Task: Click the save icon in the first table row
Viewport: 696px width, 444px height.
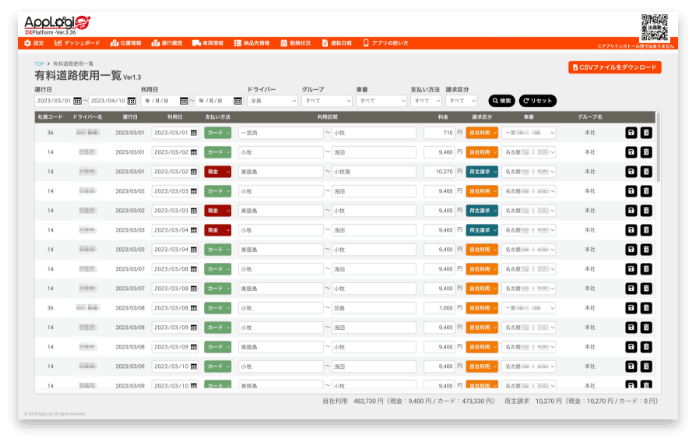Action: [x=631, y=132]
